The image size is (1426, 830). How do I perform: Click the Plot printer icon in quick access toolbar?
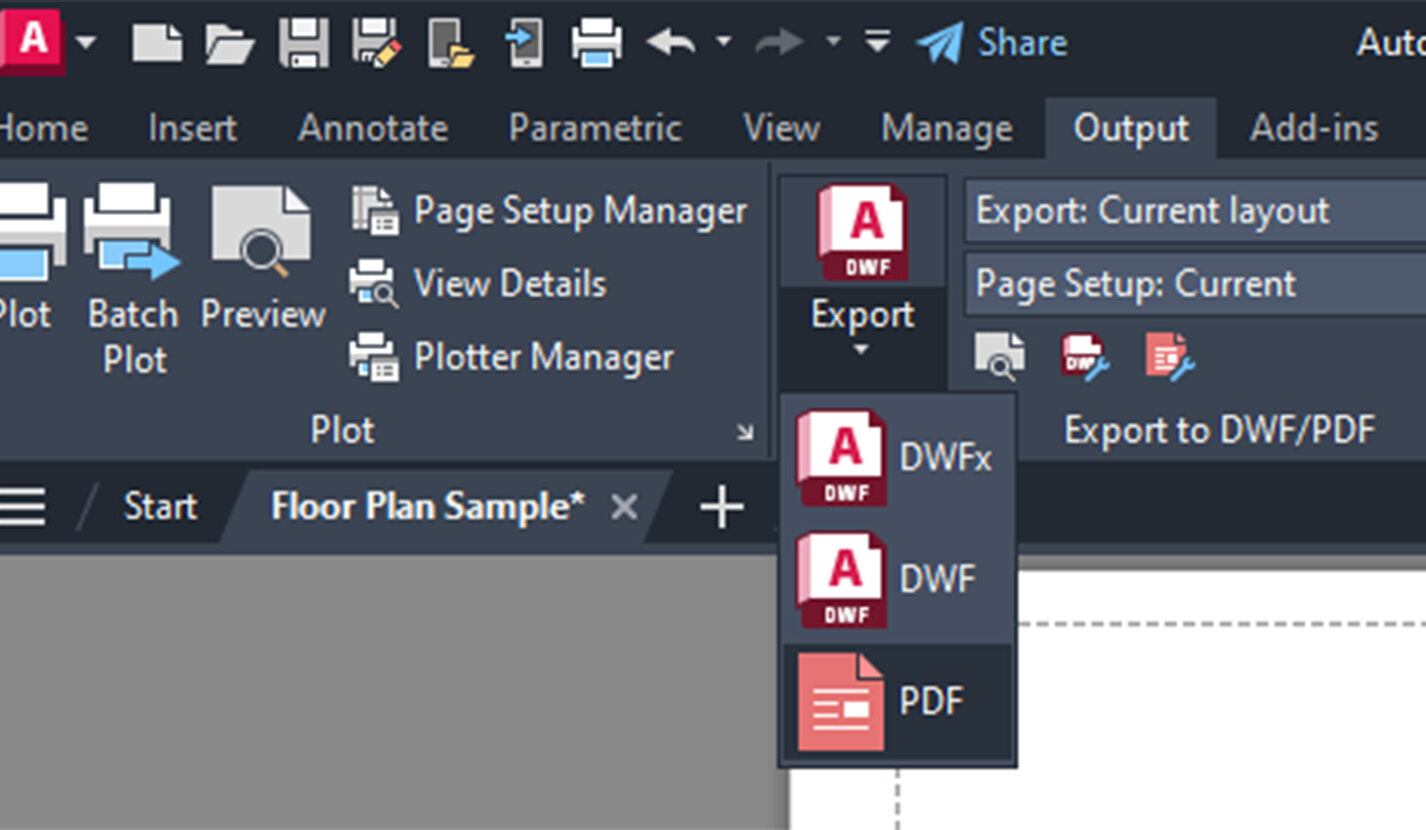[597, 44]
